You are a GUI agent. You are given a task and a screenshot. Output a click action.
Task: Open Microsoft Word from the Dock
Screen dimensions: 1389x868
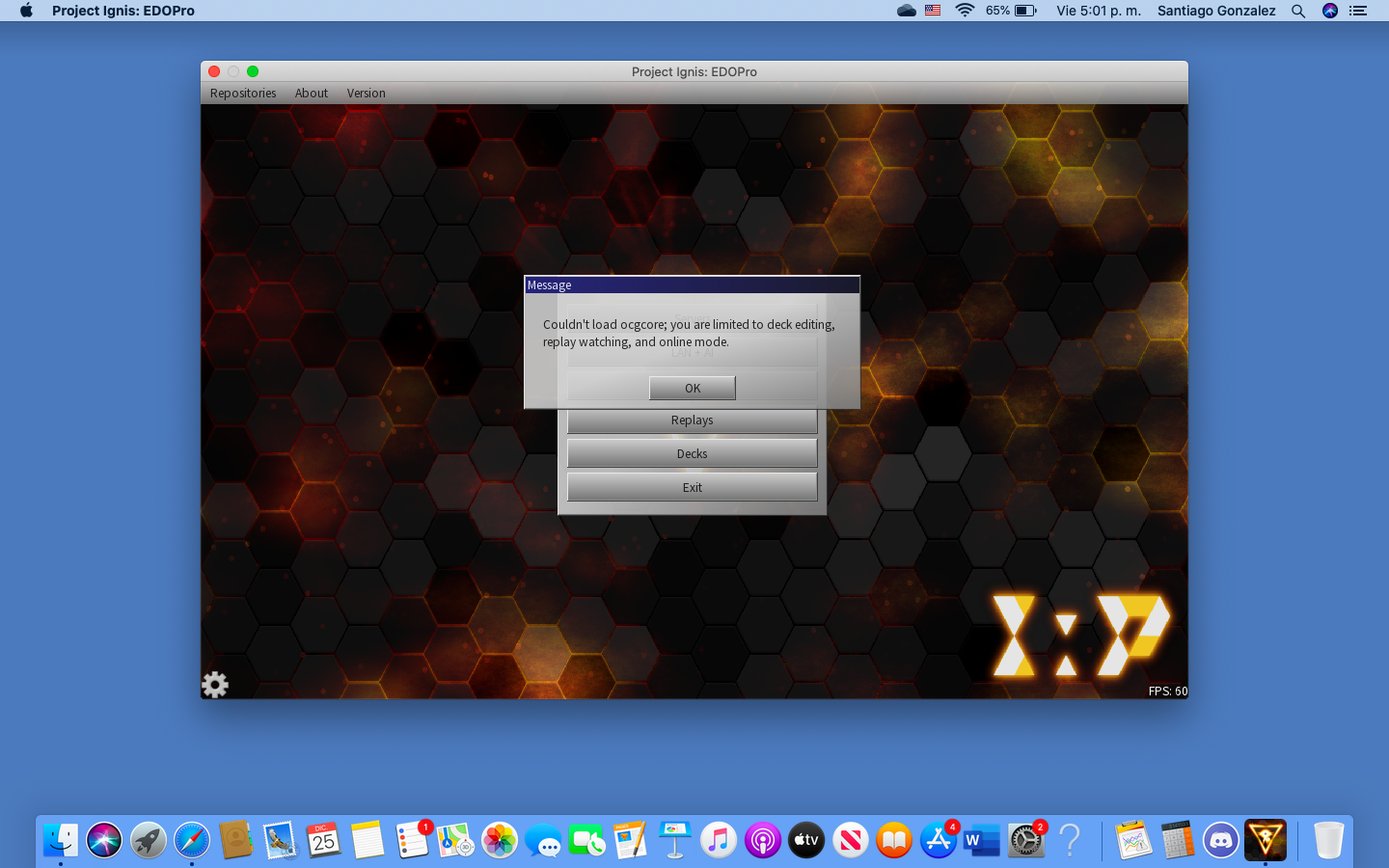tap(981, 840)
